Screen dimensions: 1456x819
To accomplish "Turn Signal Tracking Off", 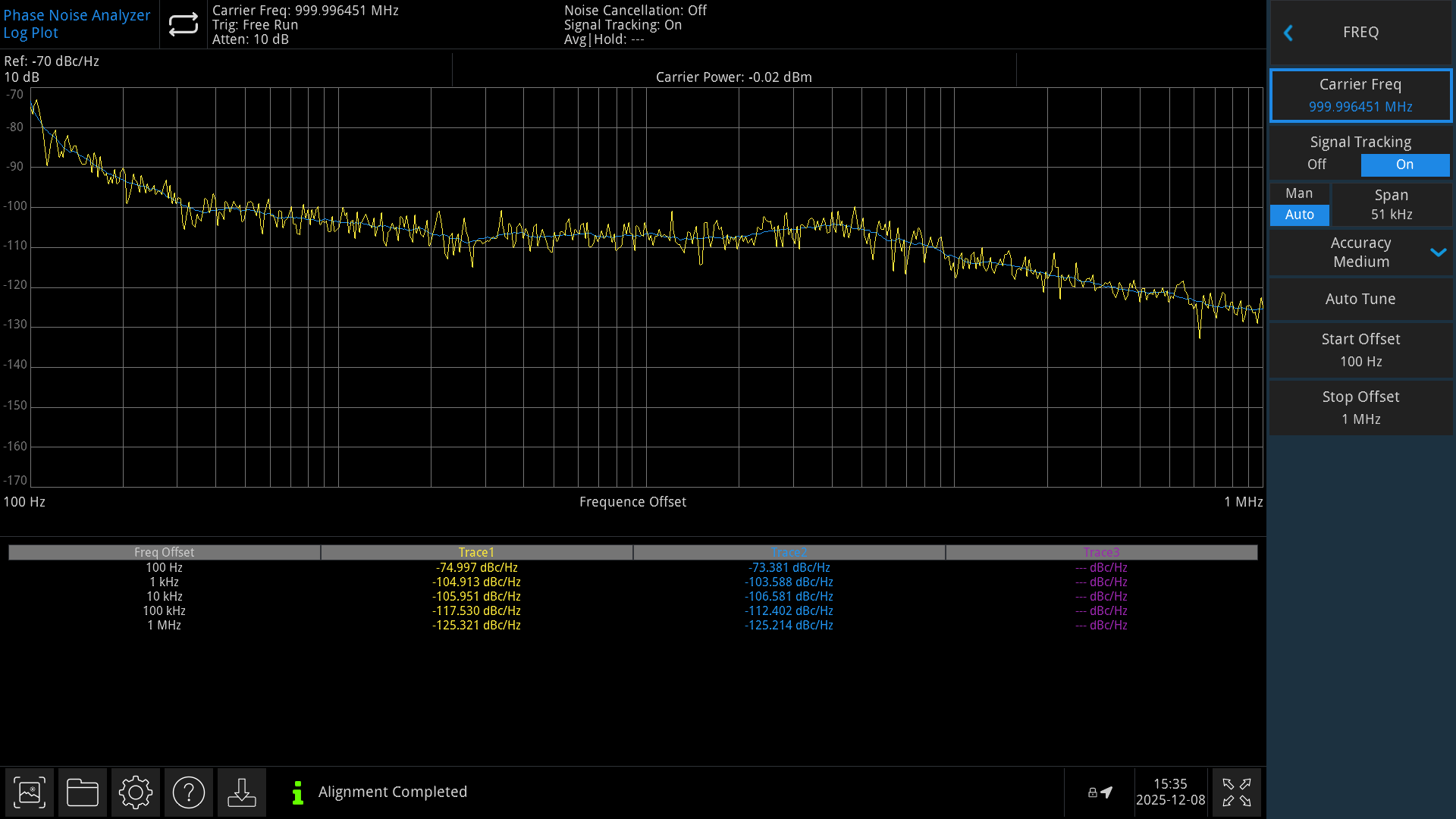I will tap(1316, 165).
